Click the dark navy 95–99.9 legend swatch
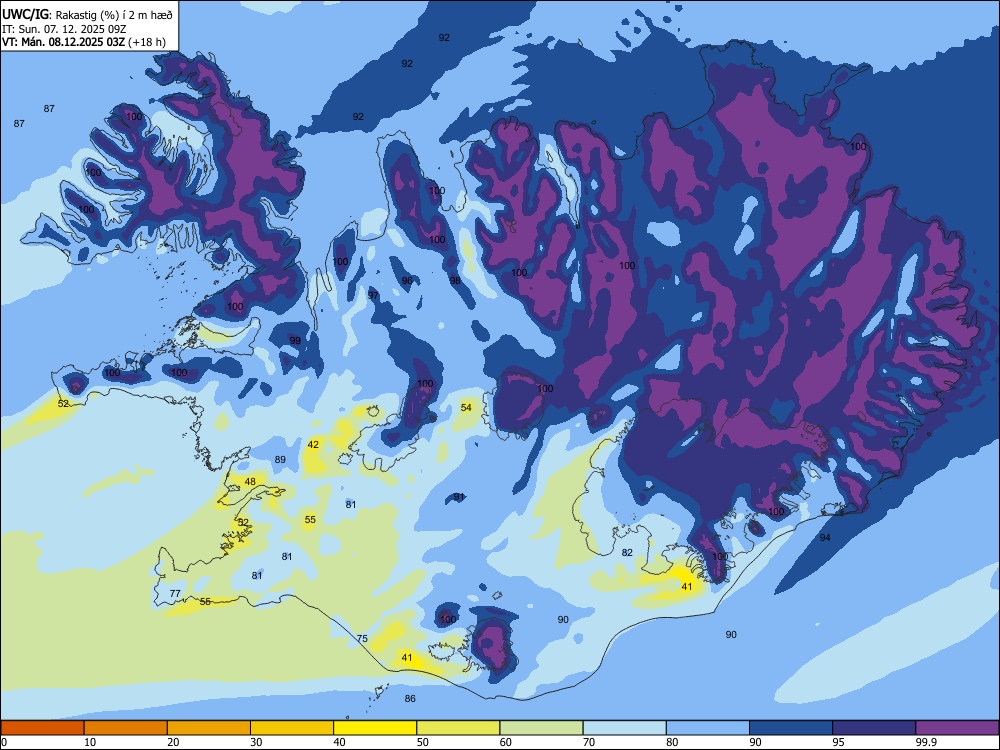1000x750 pixels. pyautogui.click(x=874, y=728)
